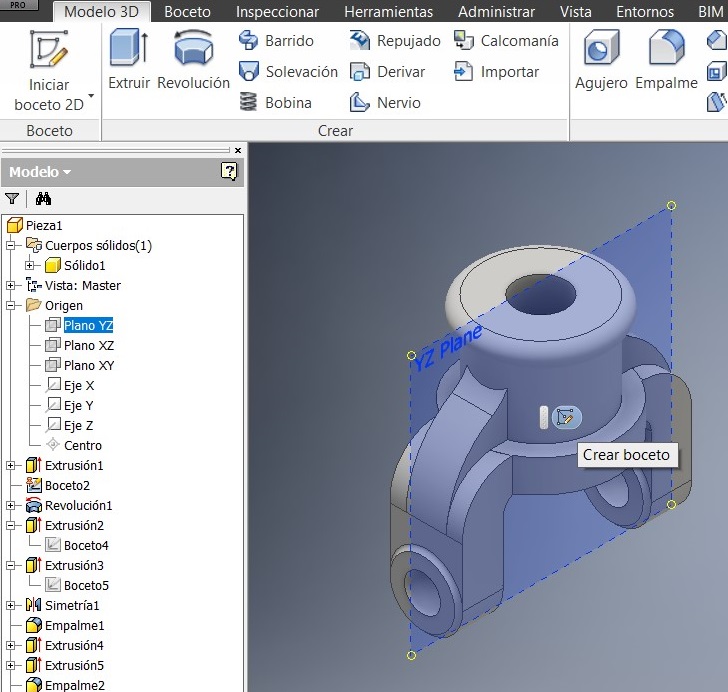The width and height of the screenshot is (728, 692).
Task: Close the model browser panel
Action: [x=238, y=150]
